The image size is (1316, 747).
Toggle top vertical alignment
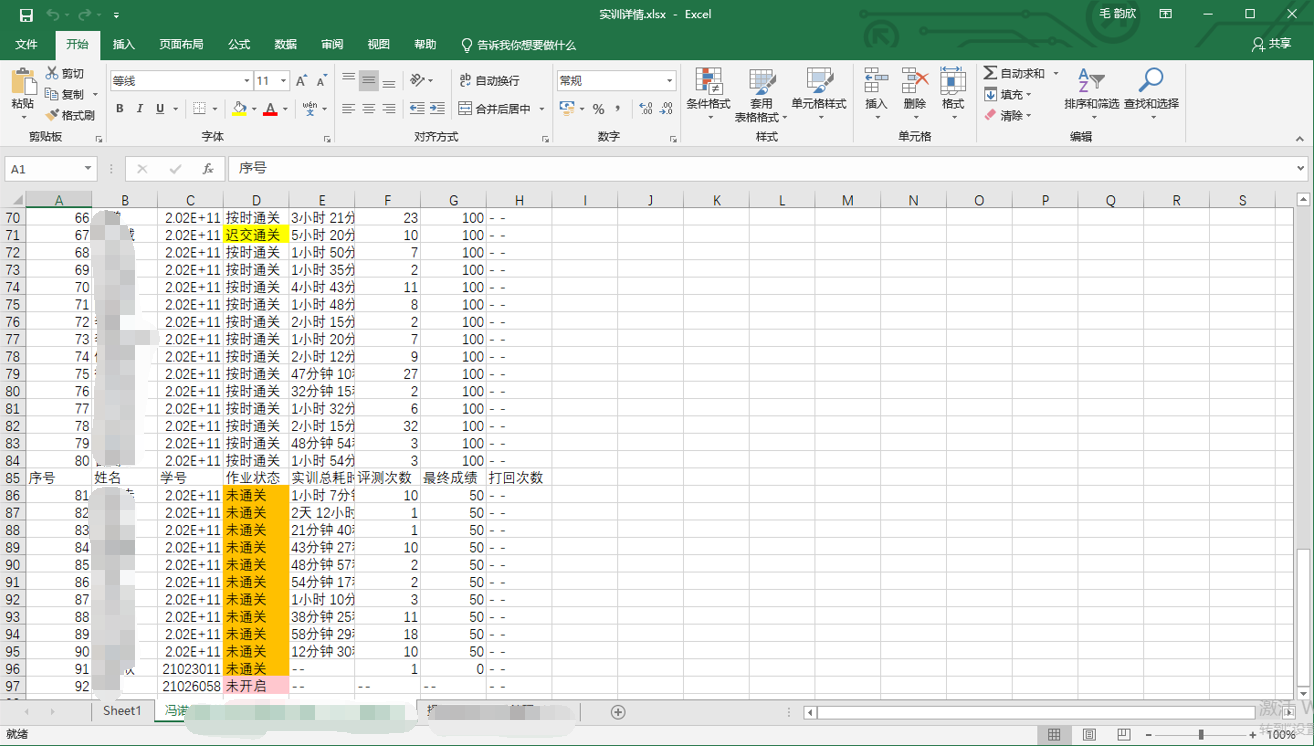pyautogui.click(x=348, y=80)
